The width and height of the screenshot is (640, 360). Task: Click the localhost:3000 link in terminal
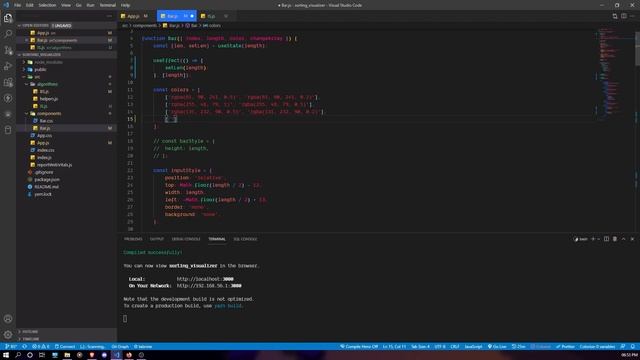tap(205, 279)
